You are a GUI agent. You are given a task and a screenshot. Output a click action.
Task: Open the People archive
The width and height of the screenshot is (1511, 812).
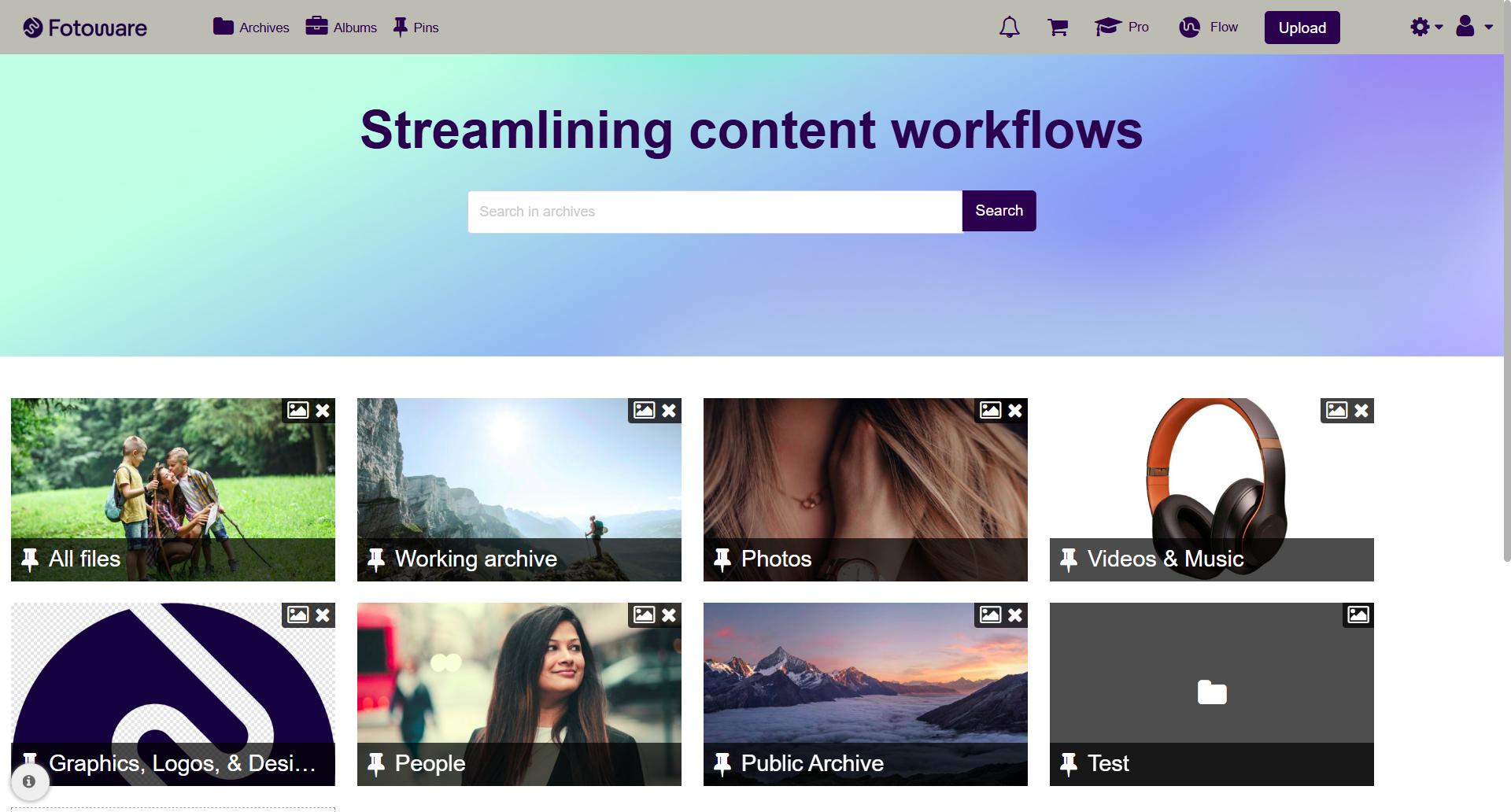tap(519, 694)
